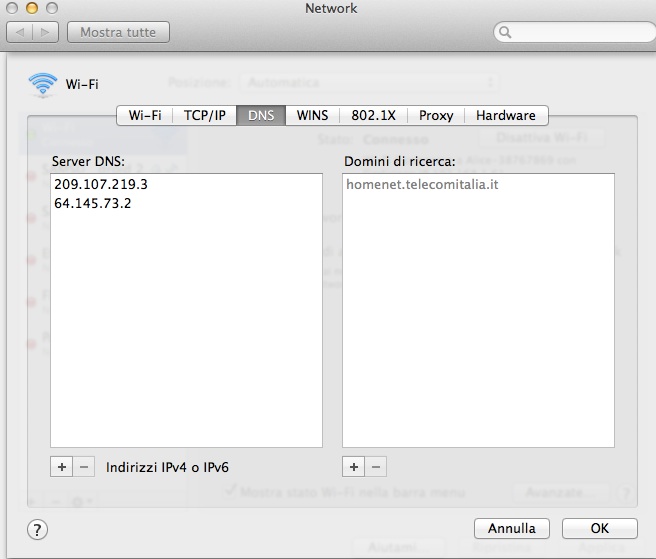Switch to the Wi-Fi tab
Image resolution: width=656 pixels, height=559 pixels.
(x=145, y=115)
